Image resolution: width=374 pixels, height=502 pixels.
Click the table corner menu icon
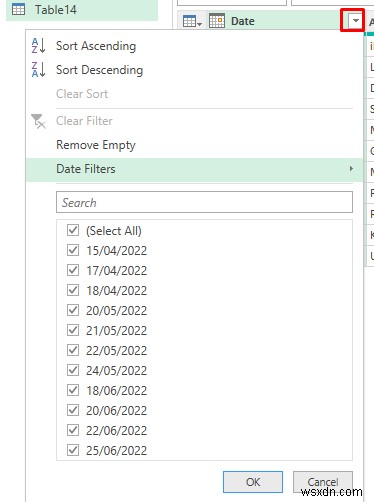click(x=192, y=22)
